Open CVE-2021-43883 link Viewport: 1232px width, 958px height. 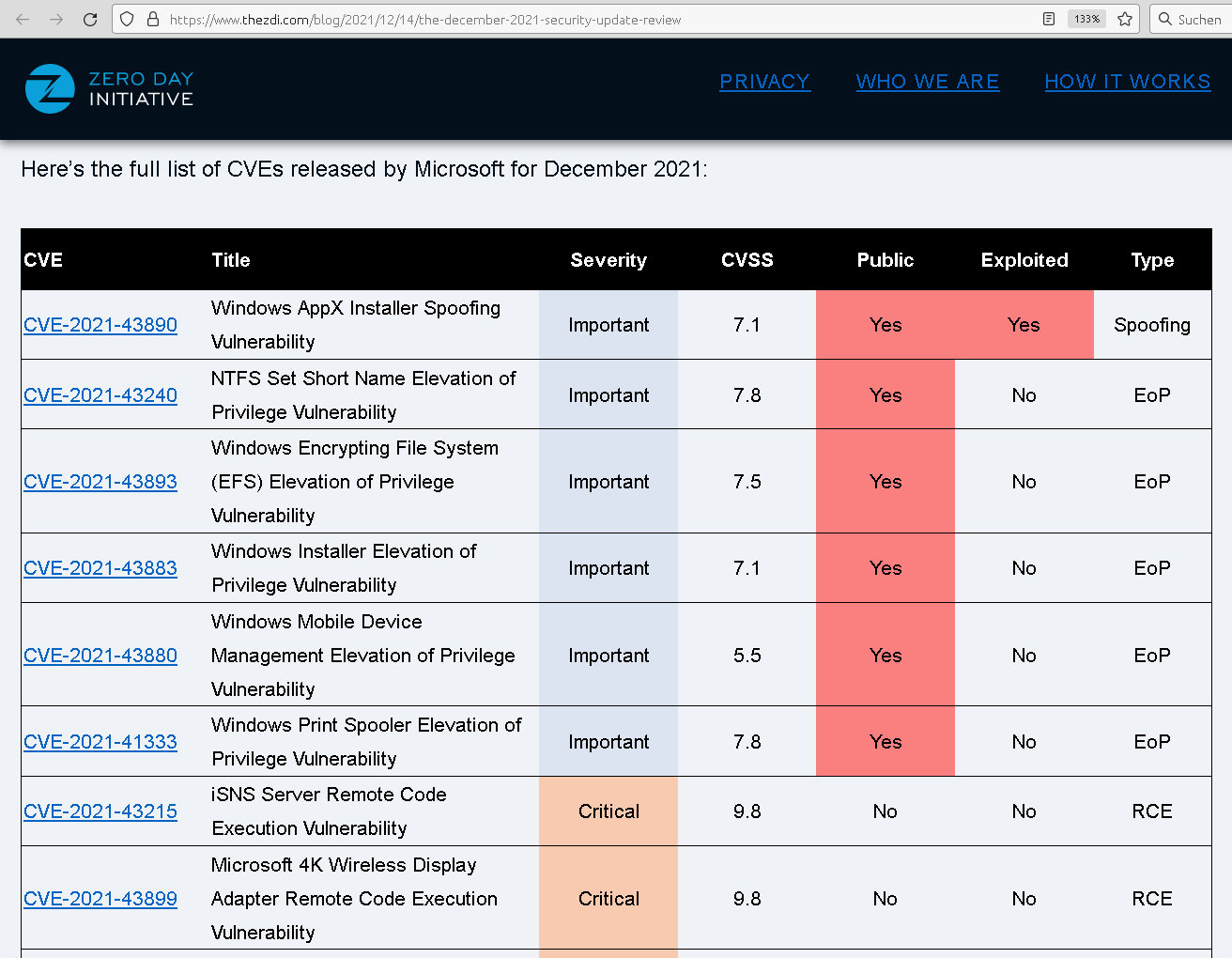point(100,568)
